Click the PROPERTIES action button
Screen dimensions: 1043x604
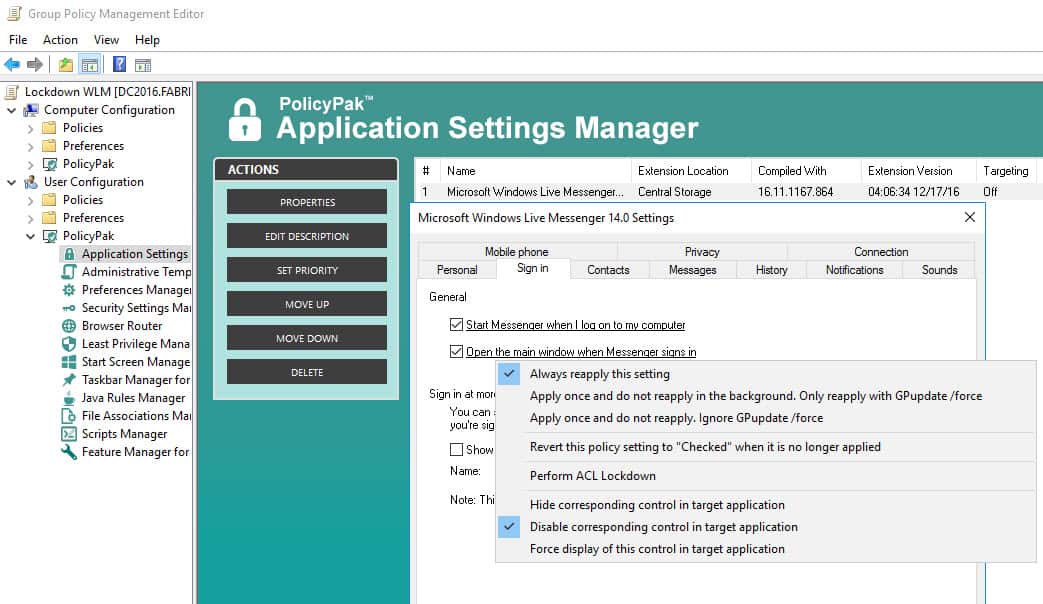[307, 202]
